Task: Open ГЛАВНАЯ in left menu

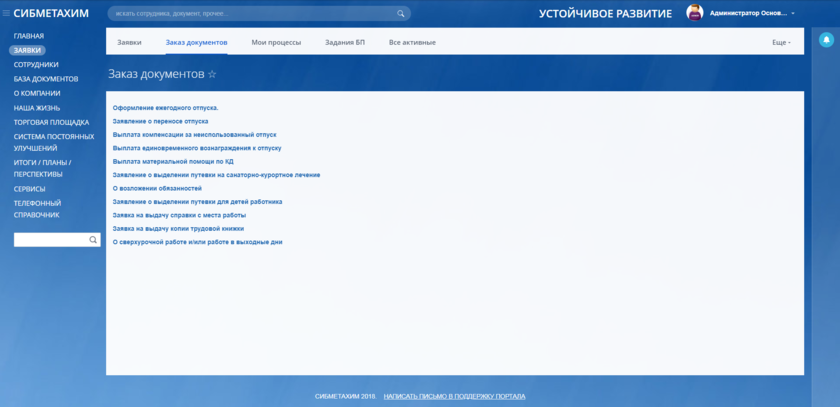Action: click(x=29, y=36)
